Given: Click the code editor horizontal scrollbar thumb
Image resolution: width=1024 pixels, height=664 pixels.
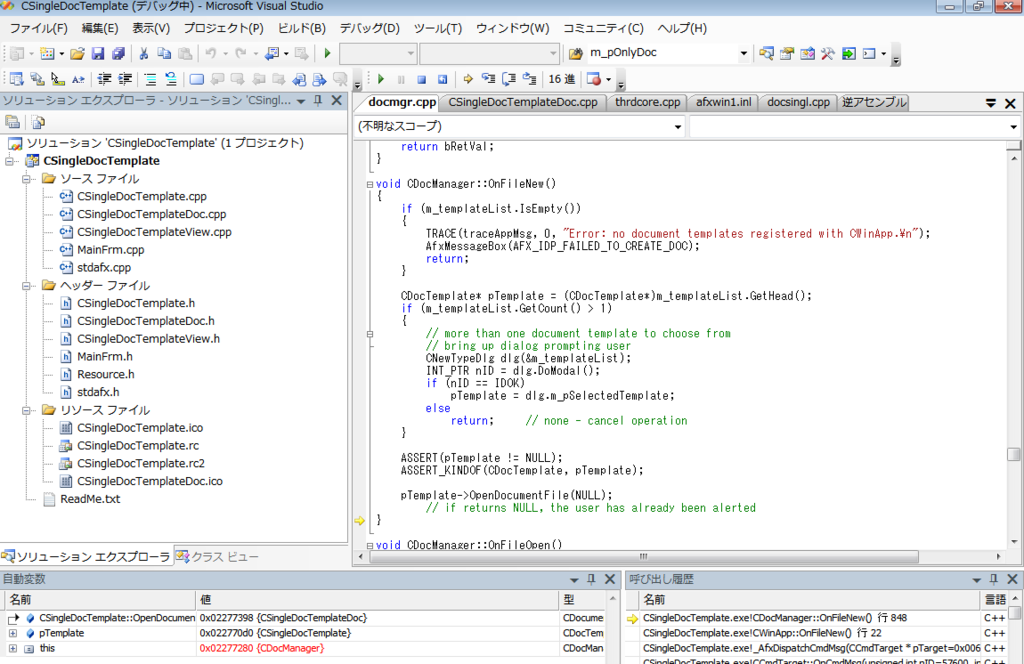Looking at the screenshot, I should (644, 557).
